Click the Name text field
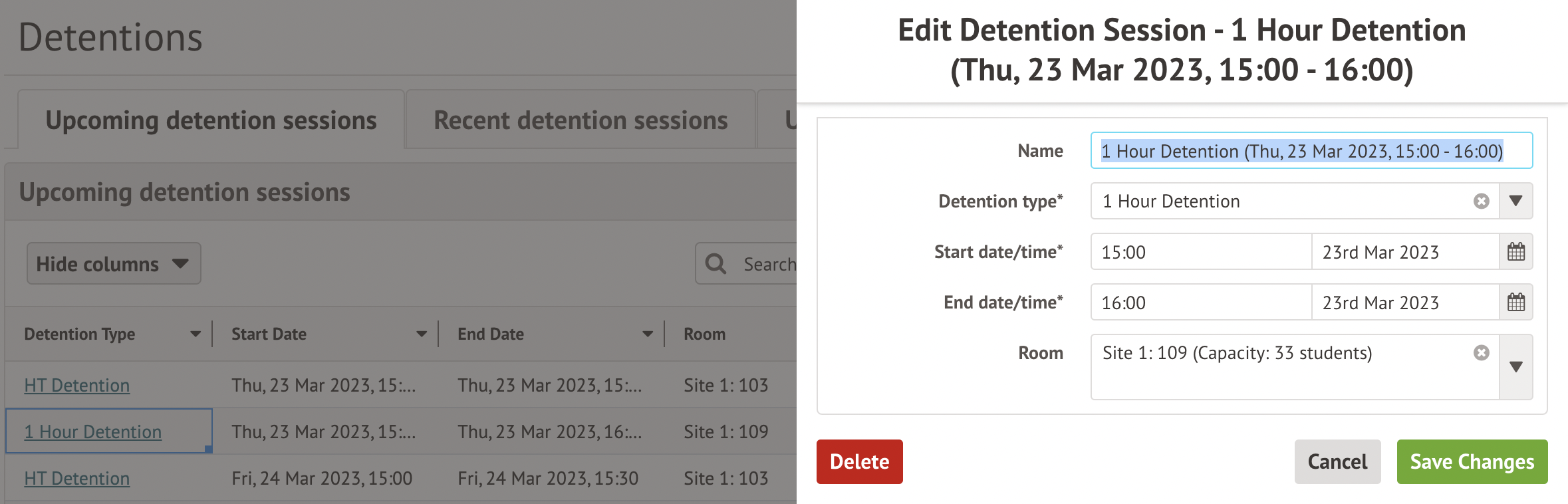Viewport: 1568px width, 504px height. 1311,151
